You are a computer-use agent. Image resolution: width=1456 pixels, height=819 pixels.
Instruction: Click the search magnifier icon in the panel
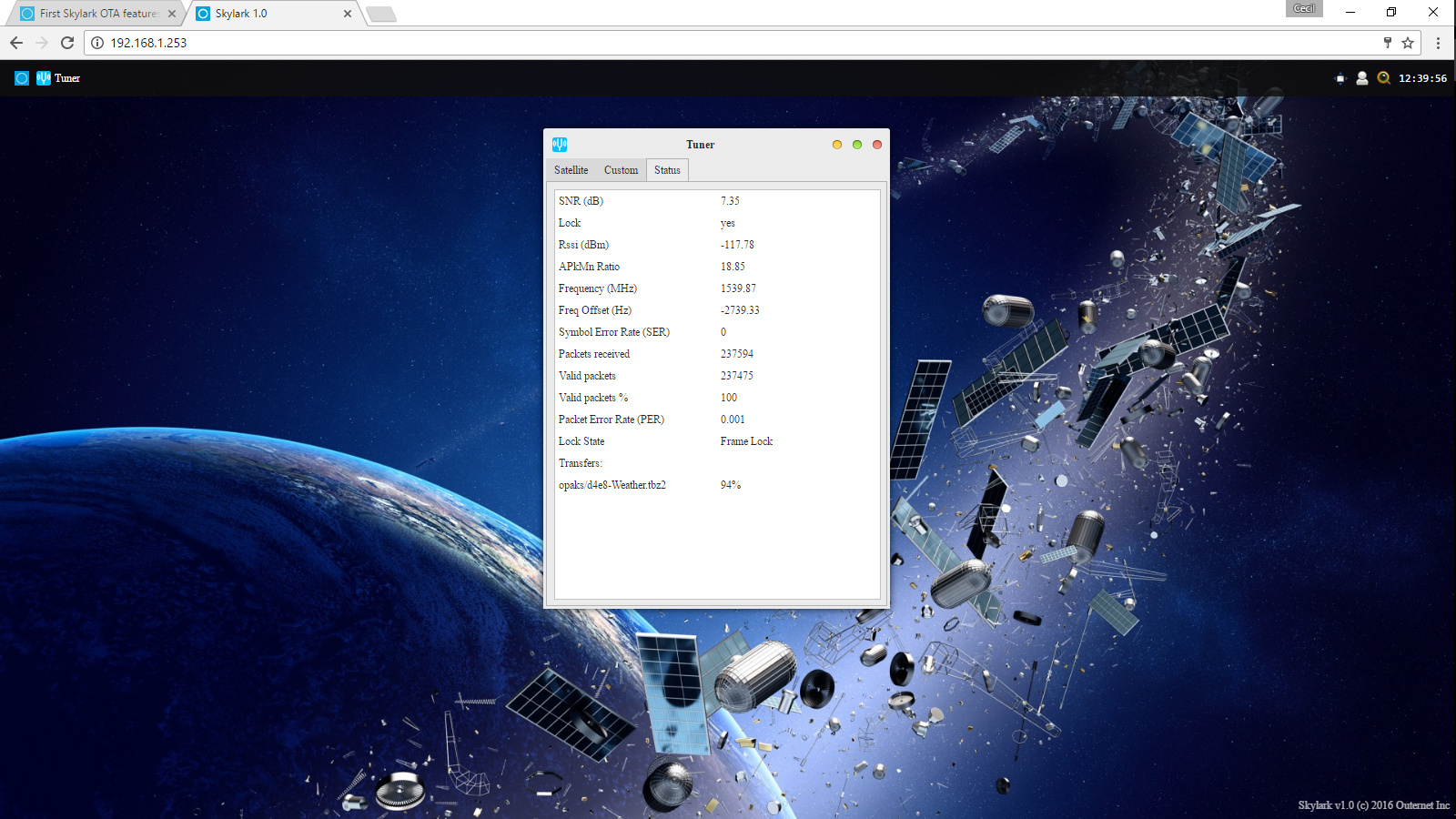pos(1383,78)
